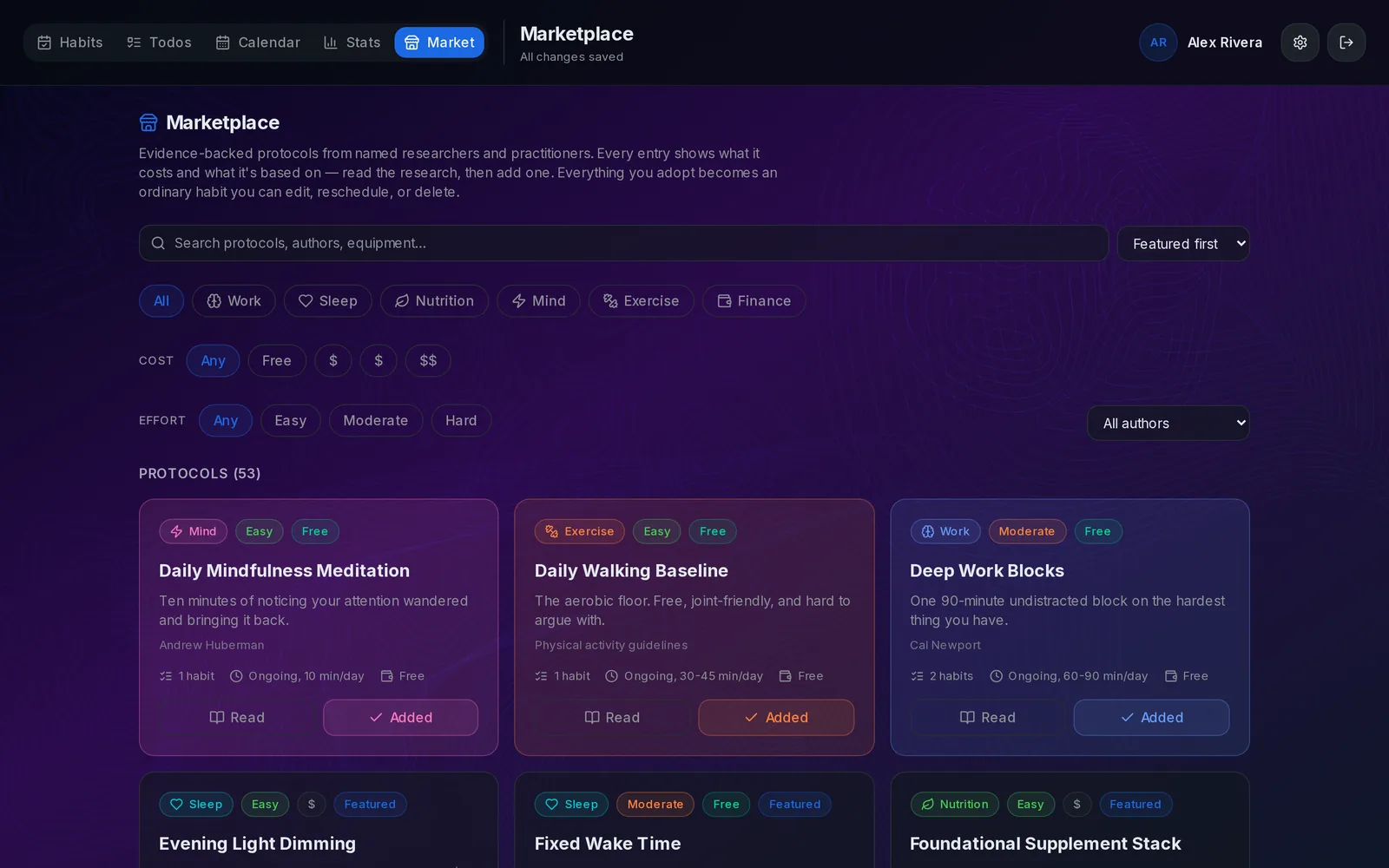Click the search magnifier icon

pos(158,243)
